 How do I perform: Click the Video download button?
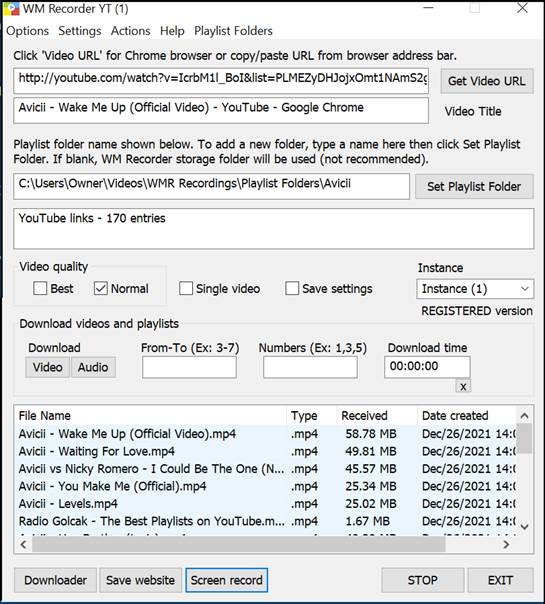pos(47,367)
